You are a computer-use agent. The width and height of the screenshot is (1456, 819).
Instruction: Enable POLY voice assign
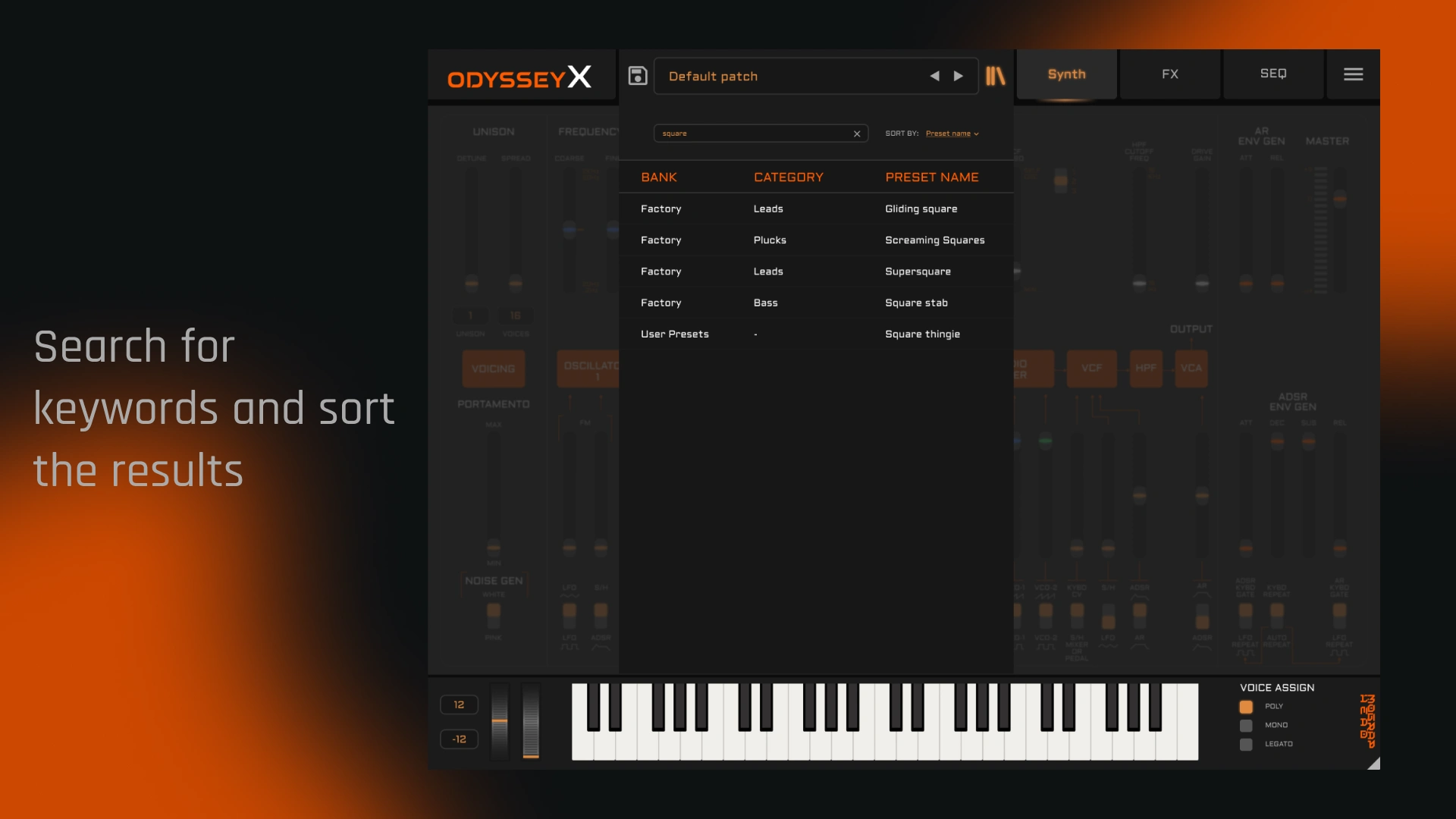click(x=1245, y=707)
